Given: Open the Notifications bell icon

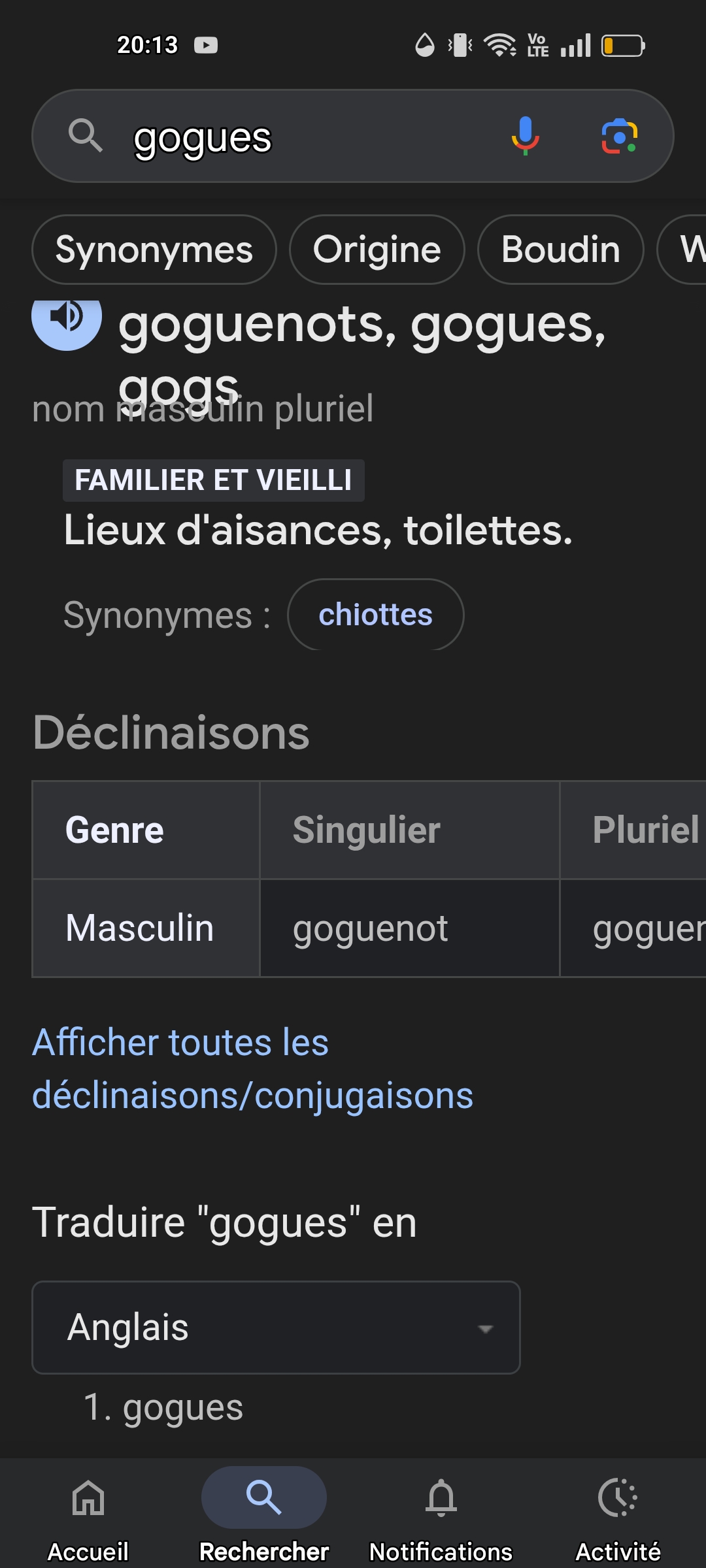Looking at the screenshot, I should tap(441, 1497).
